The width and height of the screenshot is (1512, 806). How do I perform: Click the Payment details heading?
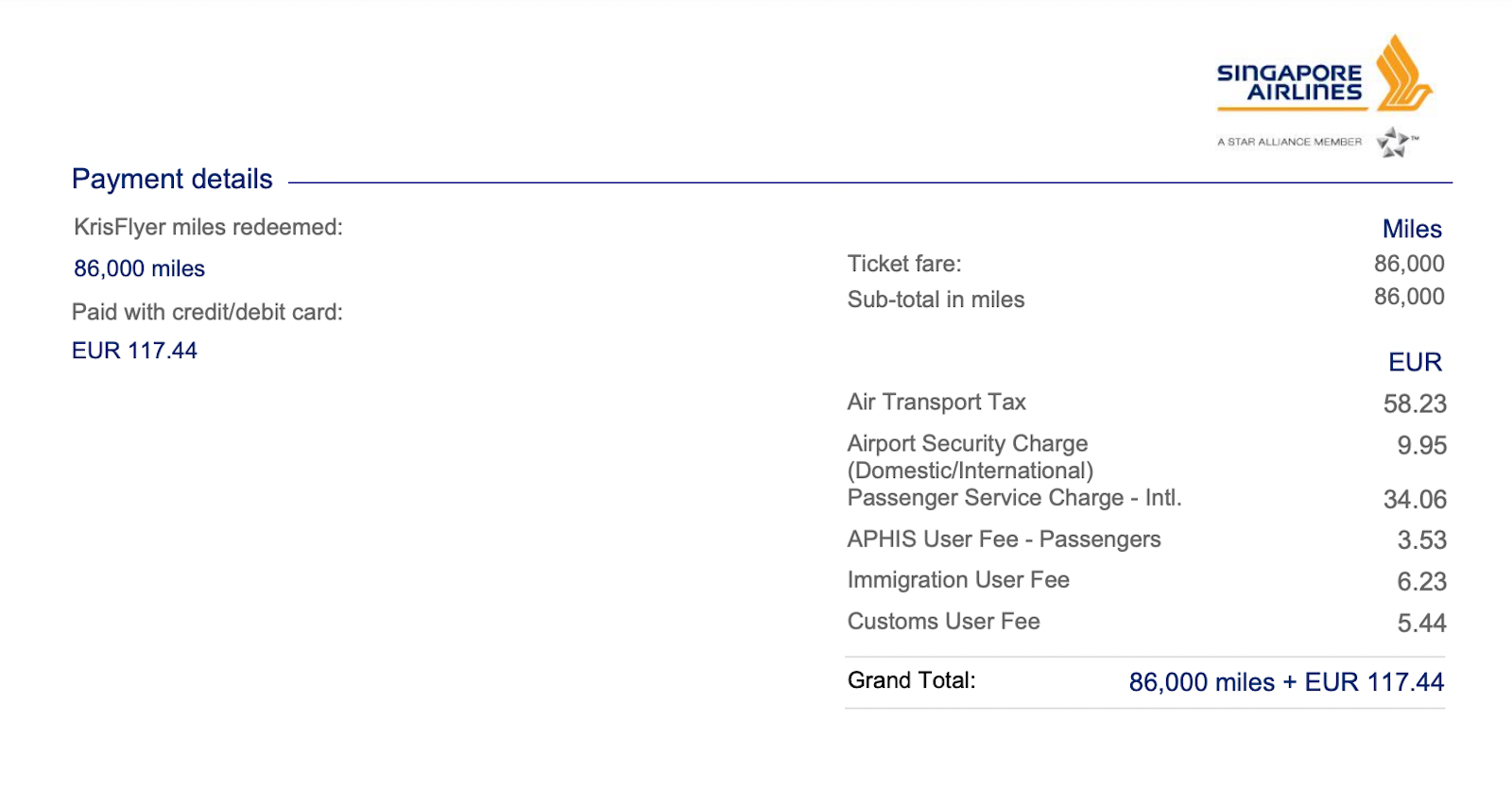(x=172, y=180)
